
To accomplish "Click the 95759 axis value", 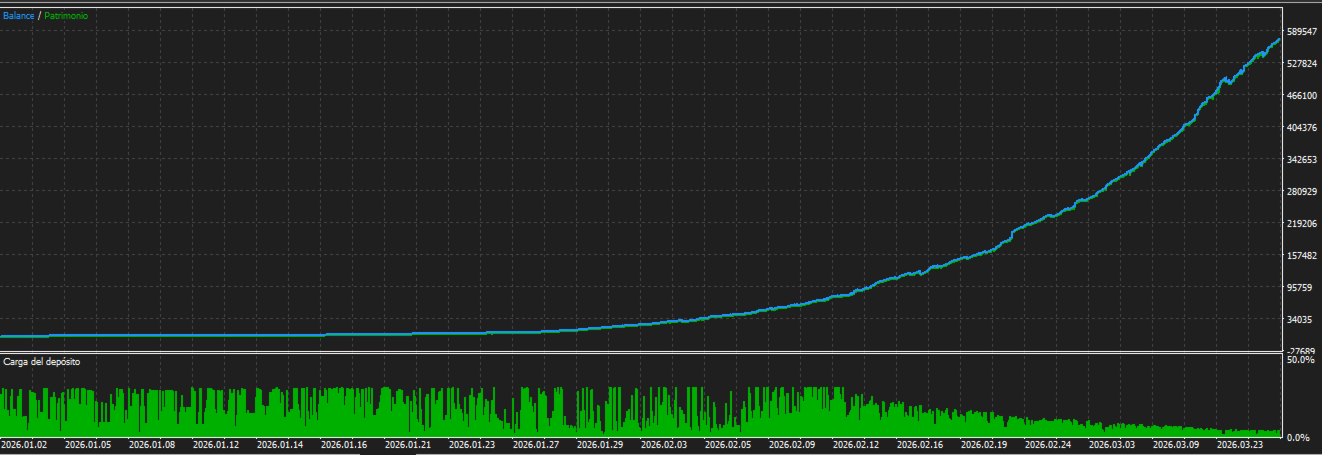I will point(1300,288).
